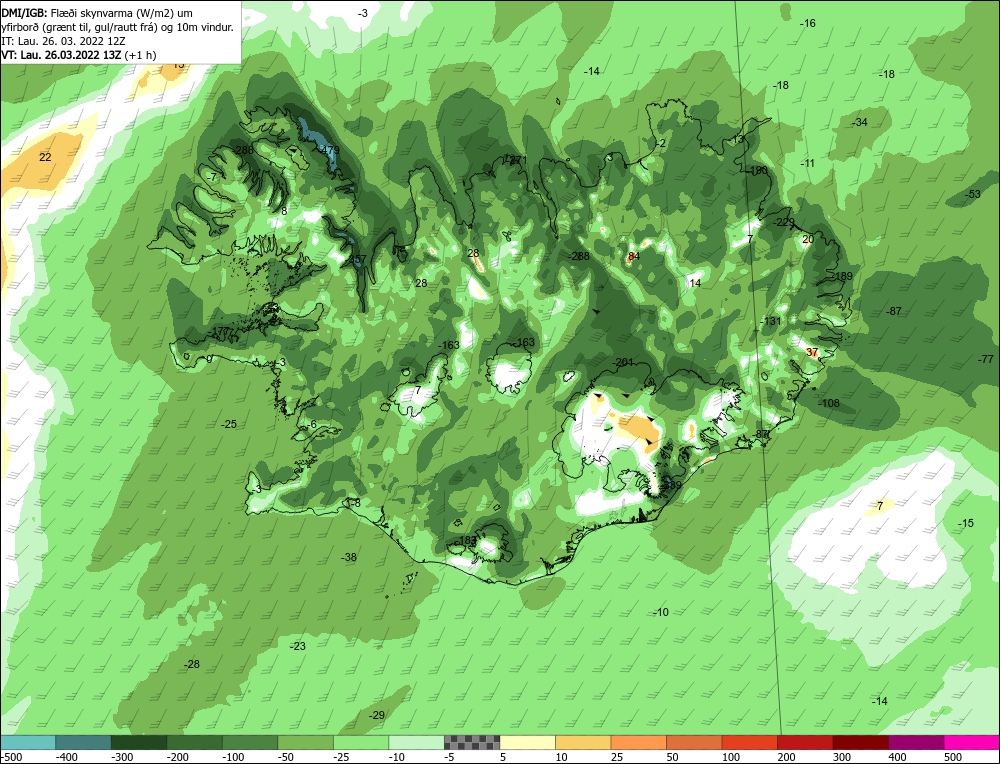Click the '-28' value over the southwest sea
1000x764 pixels.
coord(191,664)
